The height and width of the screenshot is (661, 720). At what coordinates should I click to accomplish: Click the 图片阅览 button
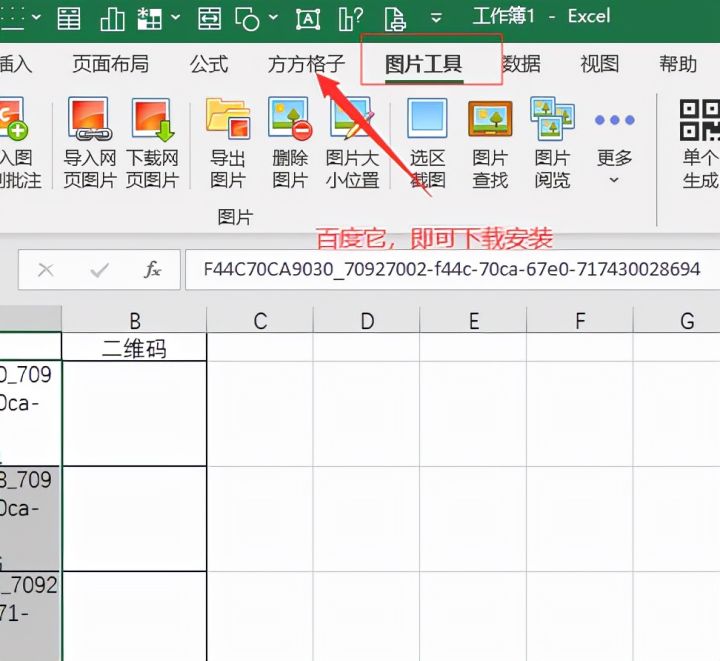(552, 143)
